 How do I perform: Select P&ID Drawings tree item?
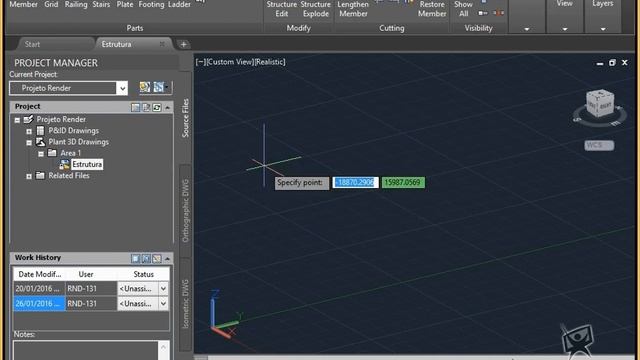[73, 131]
